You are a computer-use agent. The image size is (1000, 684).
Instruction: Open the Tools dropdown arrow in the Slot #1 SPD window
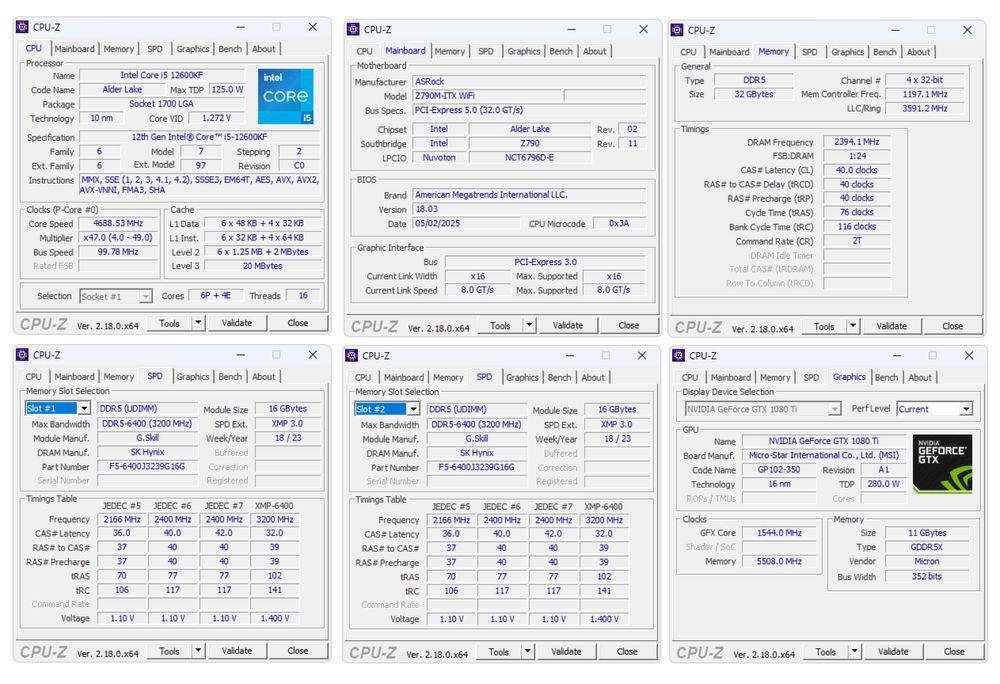click(198, 651)
